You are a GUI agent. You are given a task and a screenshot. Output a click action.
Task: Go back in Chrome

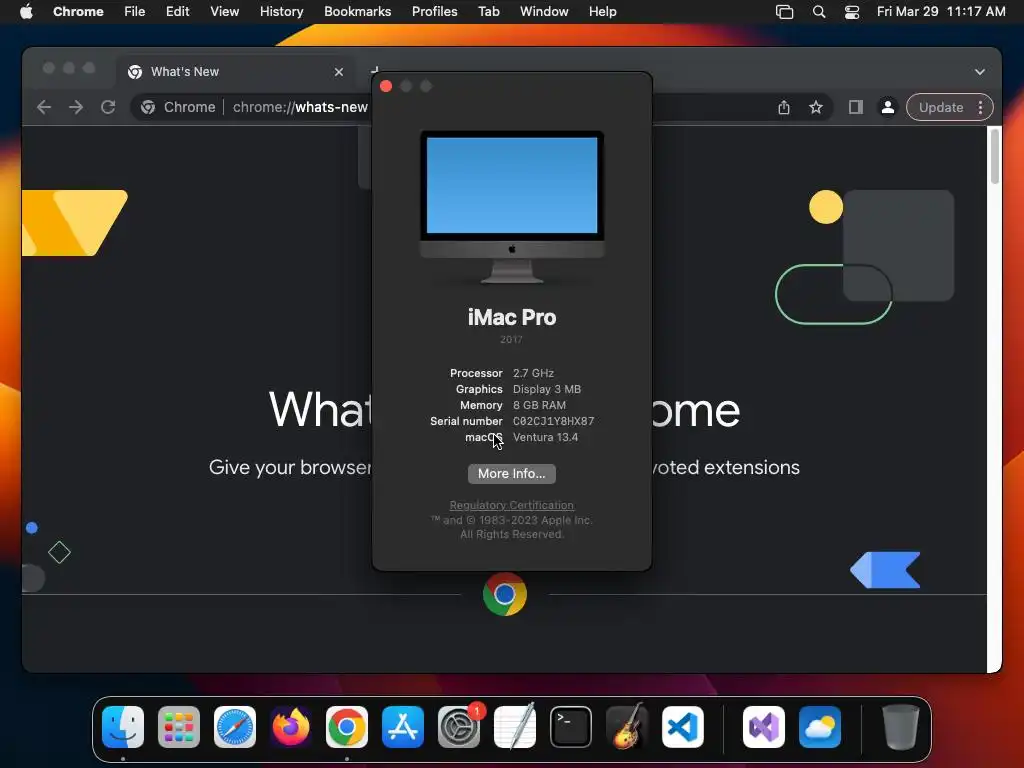point(44,107)
